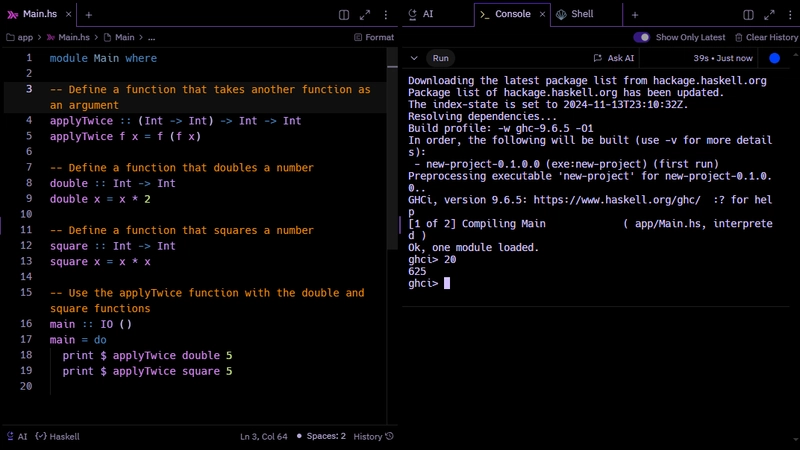Viewport: 800px width, 450px height.
Task: Click on "double x = x * 2"
Action: [x=100, y=199]
